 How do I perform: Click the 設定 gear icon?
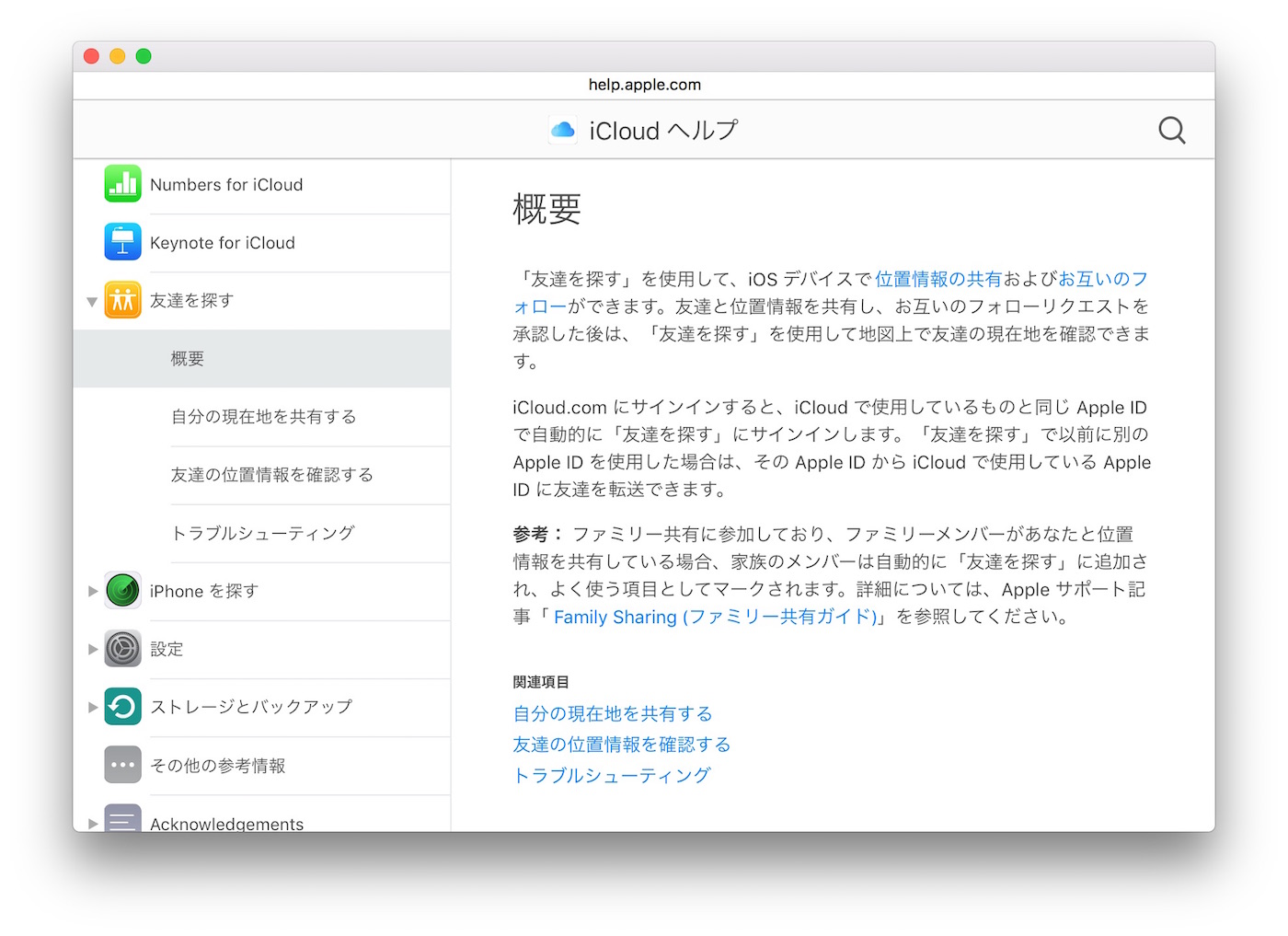(x=122, y=649)
